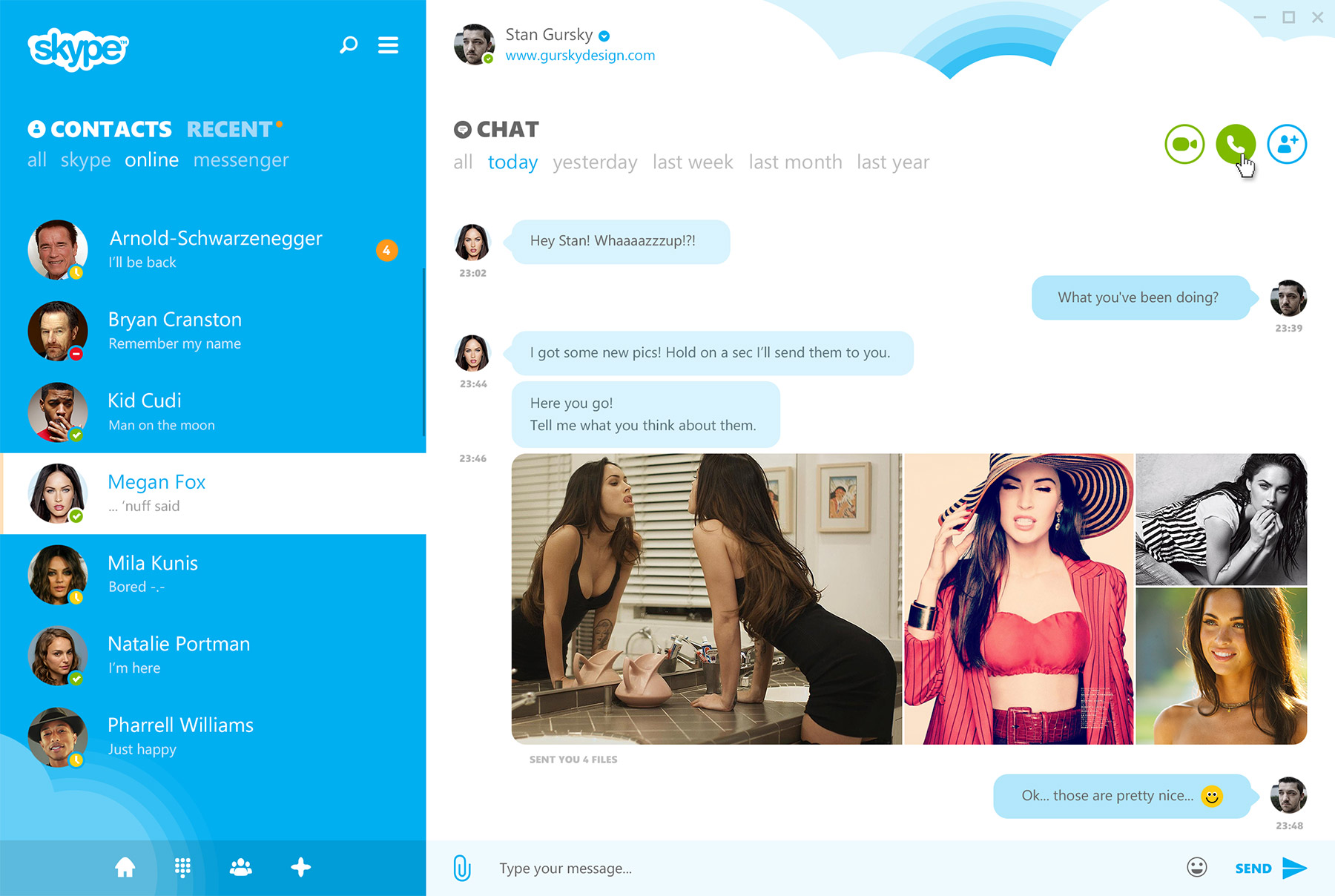Open Bryan Cranston conversation
Image resolution: width=1335 pixels, height=896 pixels.
click(213, 331)
